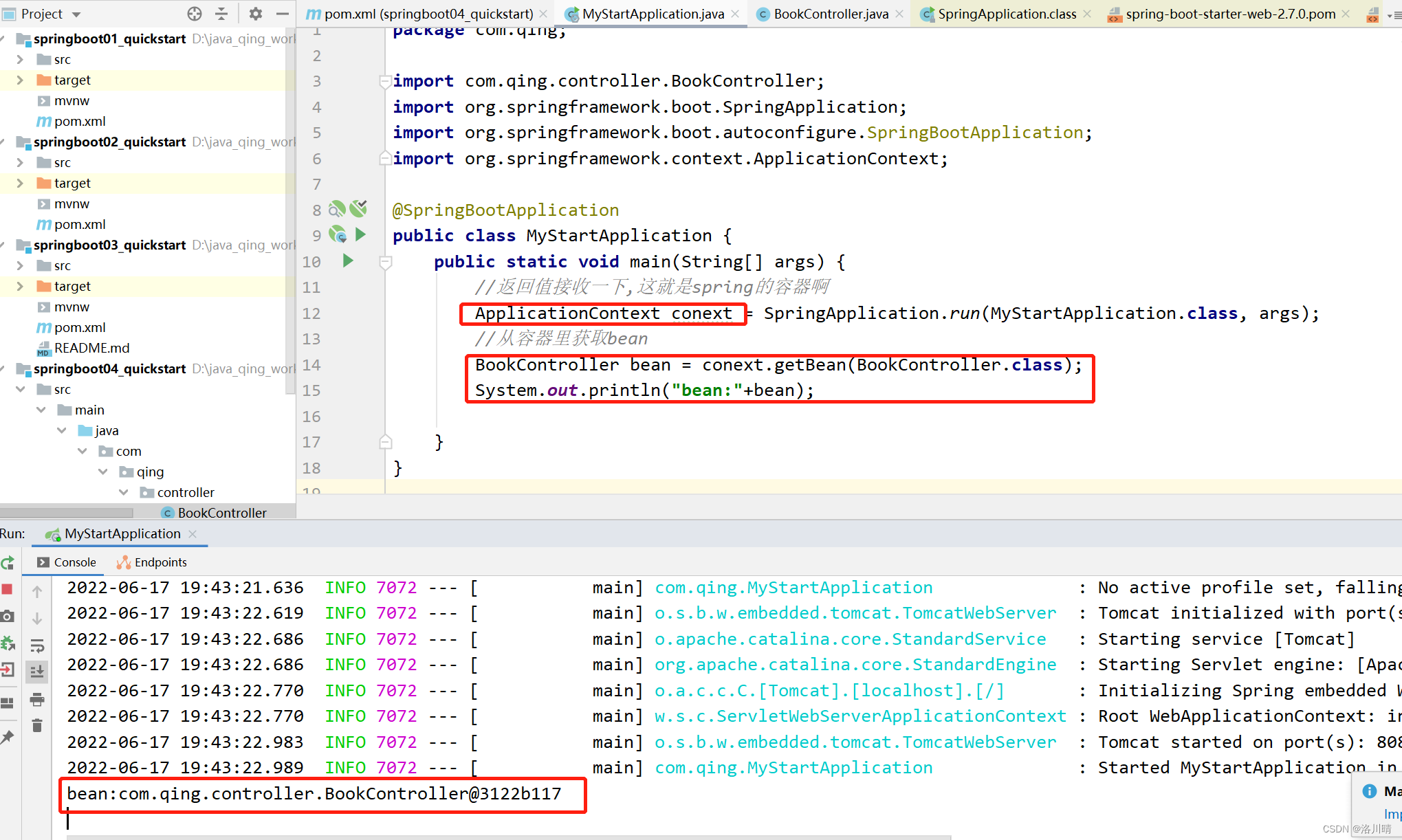
Task: Clear console with the trash icon
Action: pos(37,726)
